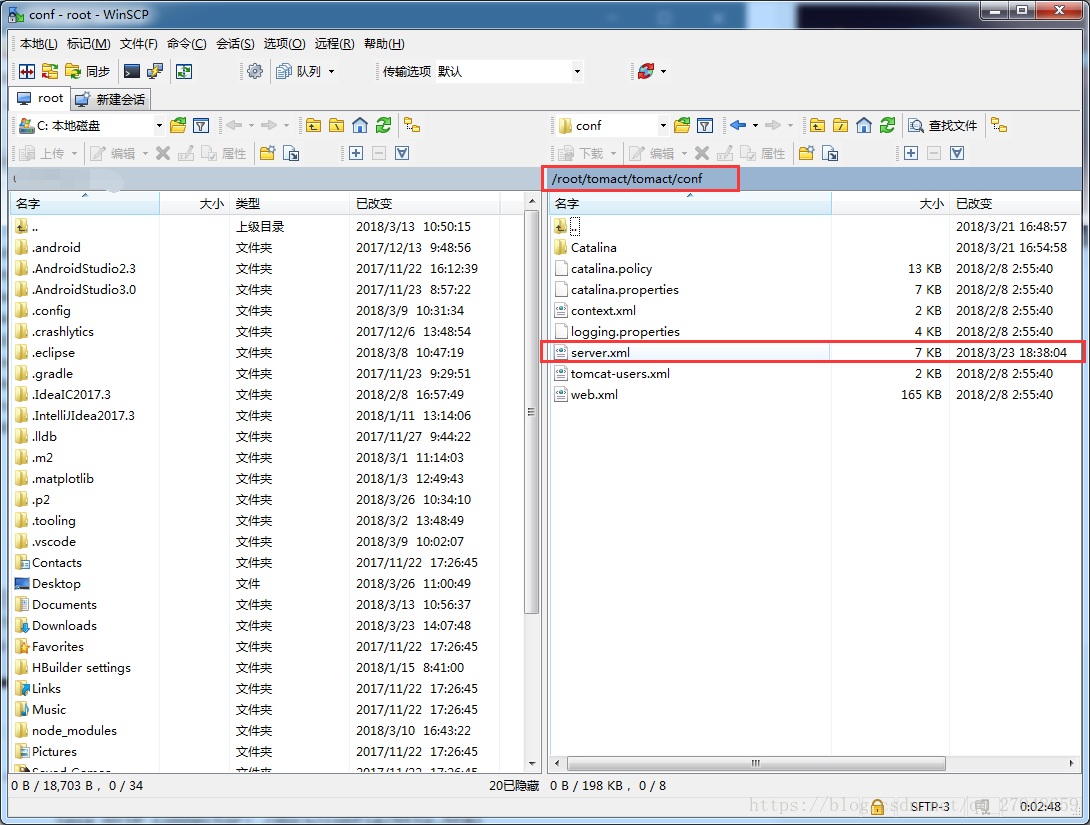Go to home directory in local panel
Screen dimensions: 1090x825
click(360, 126)
